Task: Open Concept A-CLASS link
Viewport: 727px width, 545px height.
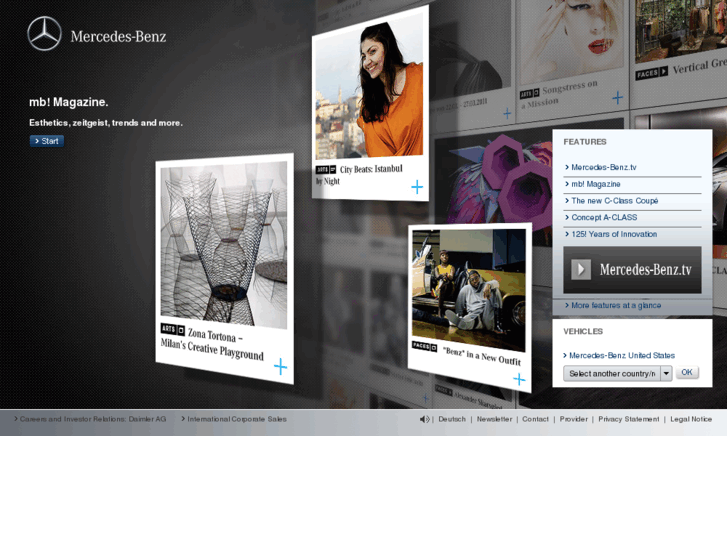Action: [x=604, y=218]
